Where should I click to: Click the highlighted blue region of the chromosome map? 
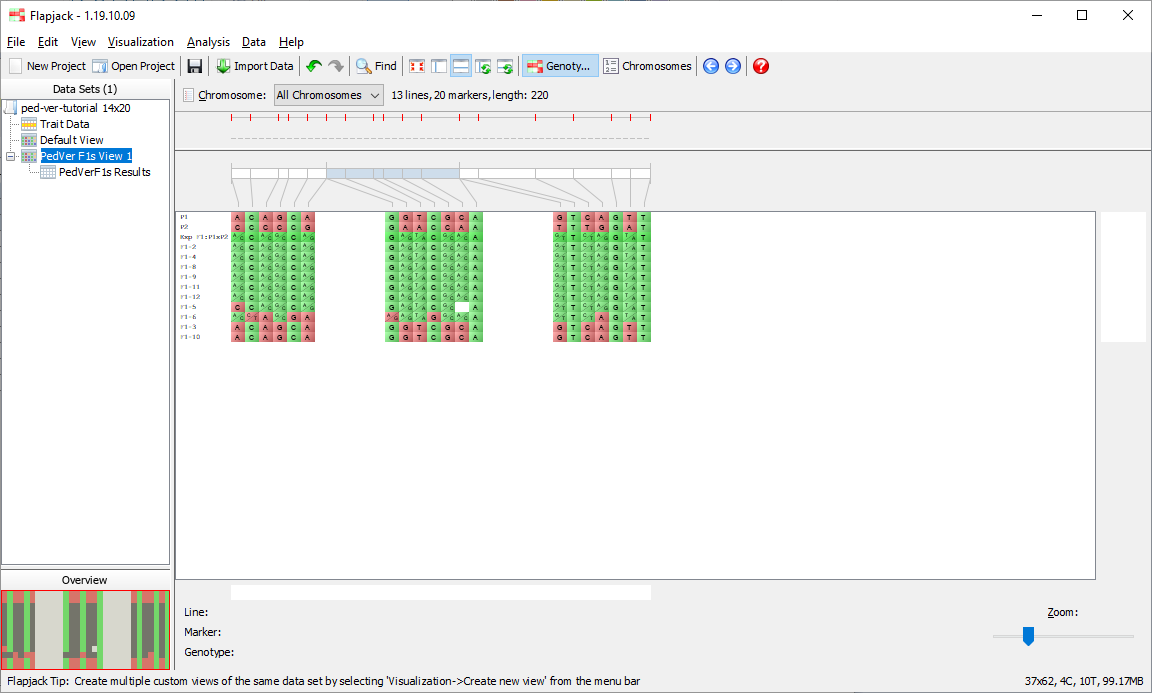(393, 174)
